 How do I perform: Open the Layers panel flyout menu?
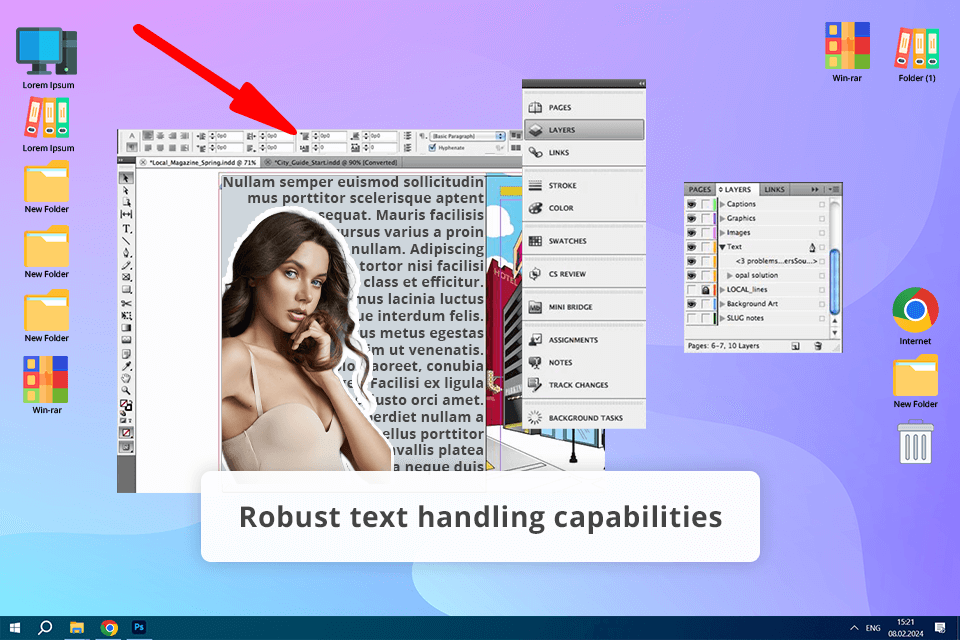[x=834, y=189]
